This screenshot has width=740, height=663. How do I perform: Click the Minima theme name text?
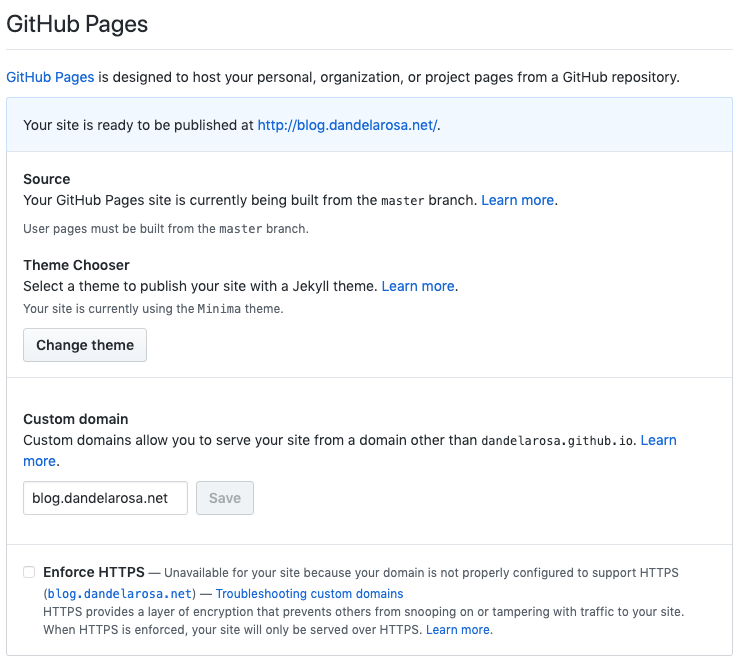(x=219, y=309)
